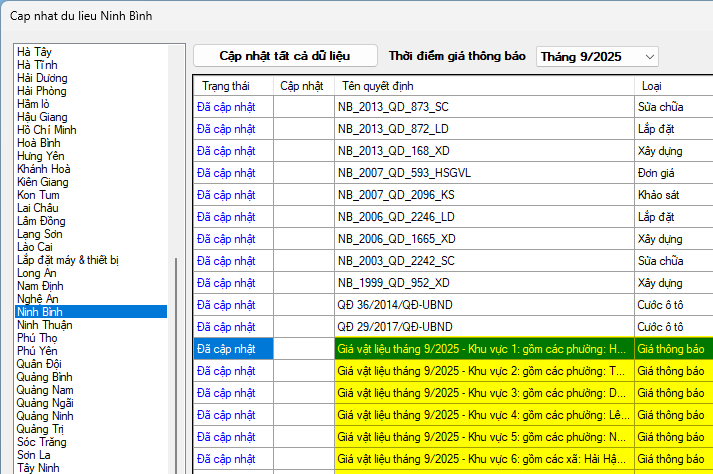Choose 'Quảng Ninh' from the list
The height and width of the screenshot is (474, 713).
click(x=45, y=416)
